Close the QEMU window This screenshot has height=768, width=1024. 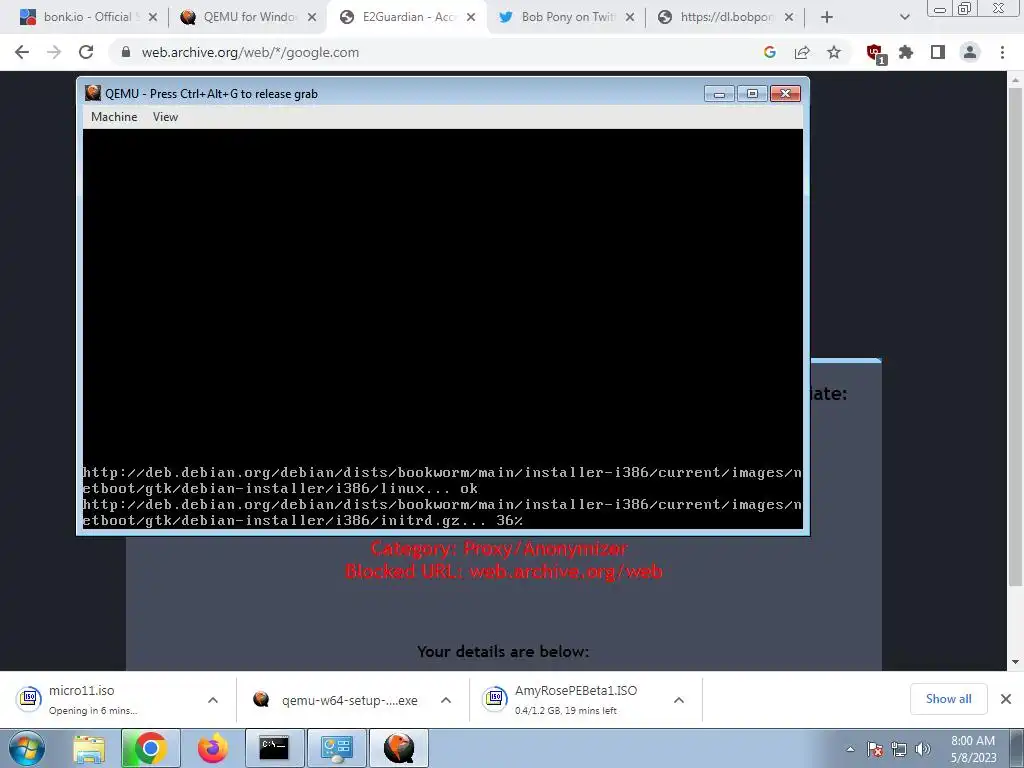[786, 94]
